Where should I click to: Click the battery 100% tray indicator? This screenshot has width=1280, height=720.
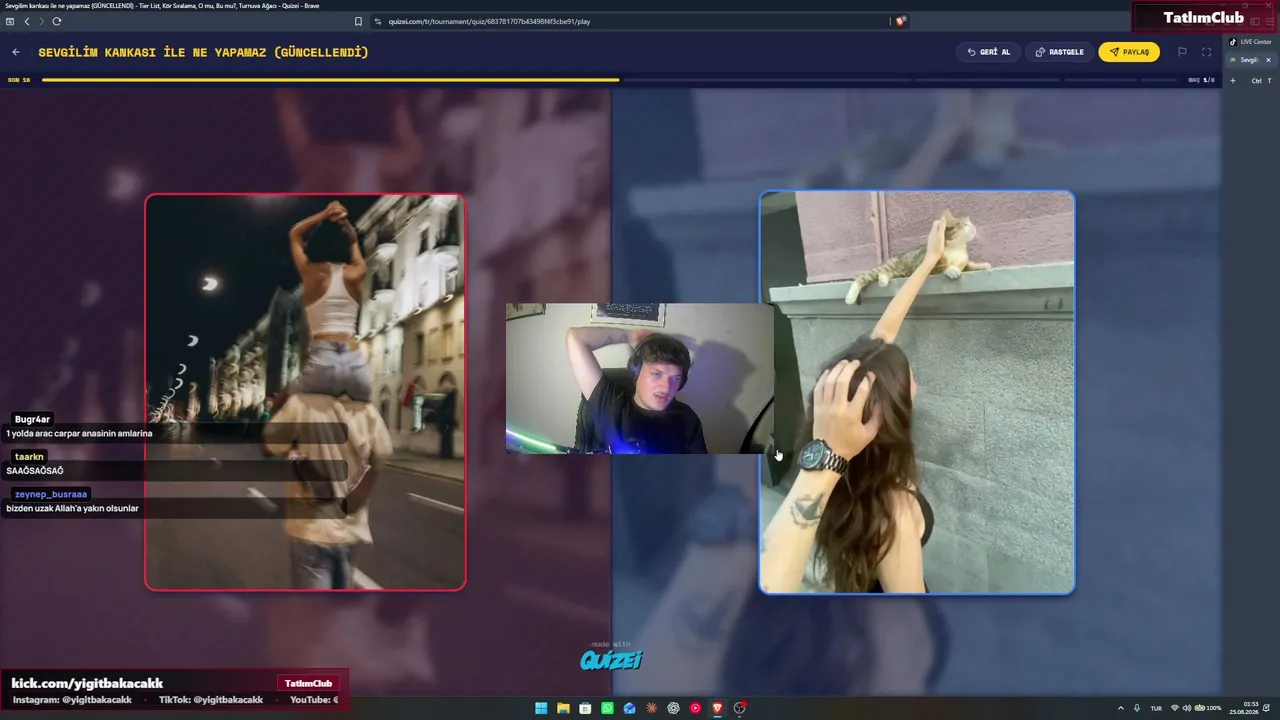1208,708
